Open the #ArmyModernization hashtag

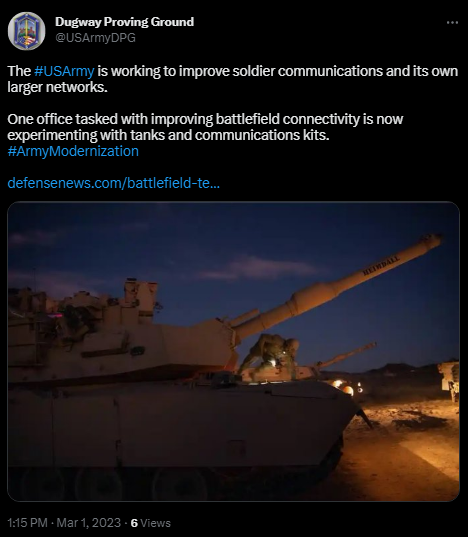73,151
